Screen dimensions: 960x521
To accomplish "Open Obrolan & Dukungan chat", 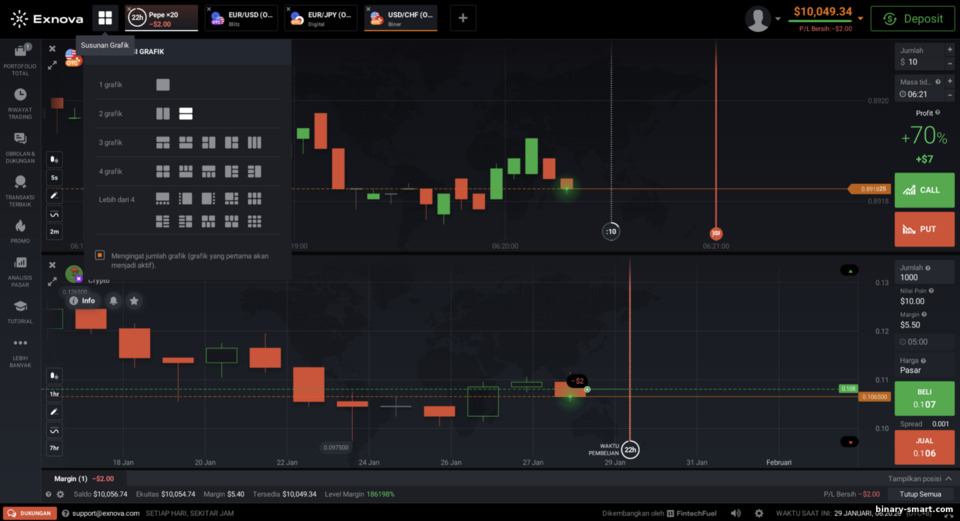I will click(x=20, y=148).
